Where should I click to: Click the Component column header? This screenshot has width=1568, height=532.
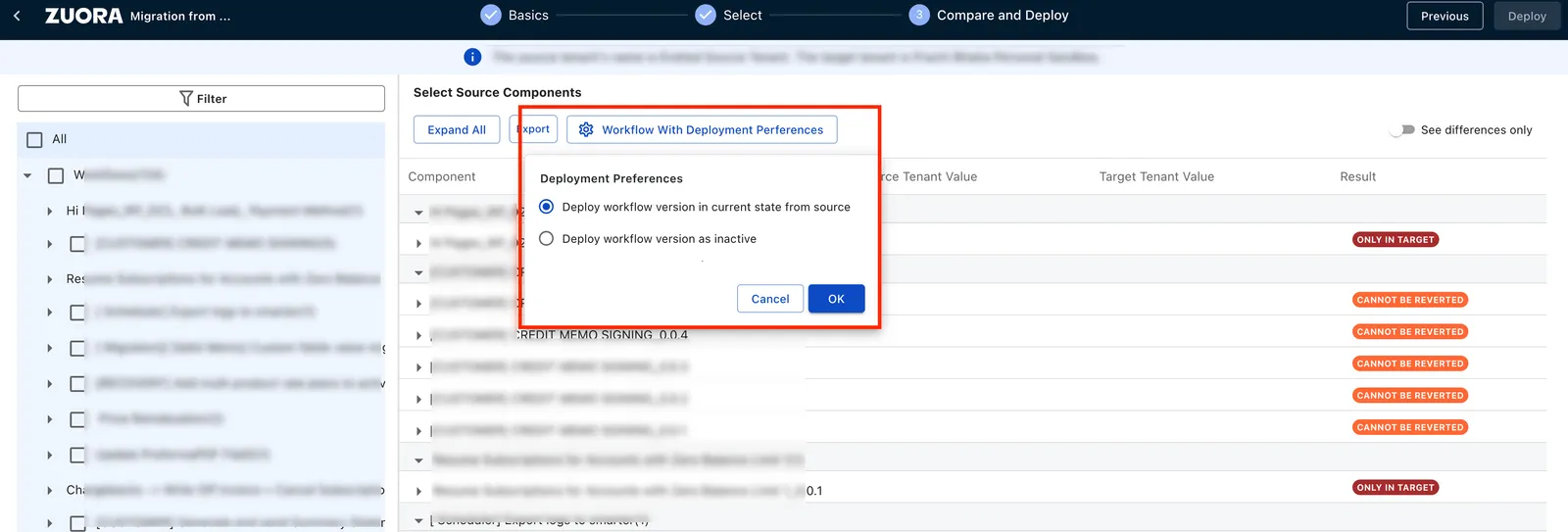(442, 176)
